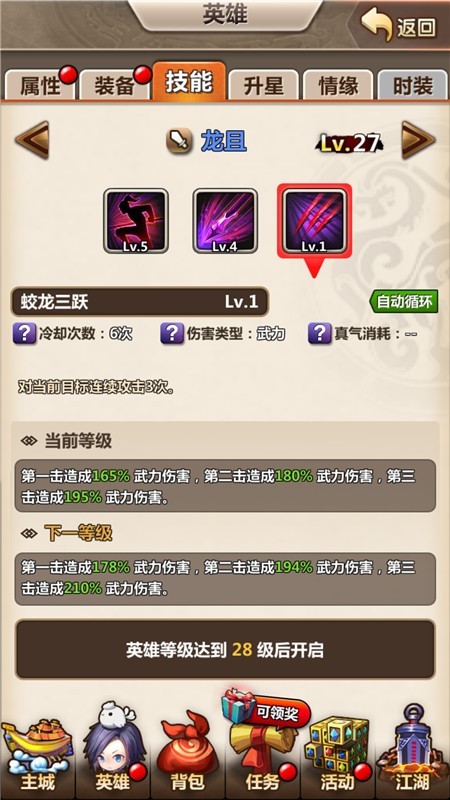Open the 江湖 lantern icon

coord(412,752)
